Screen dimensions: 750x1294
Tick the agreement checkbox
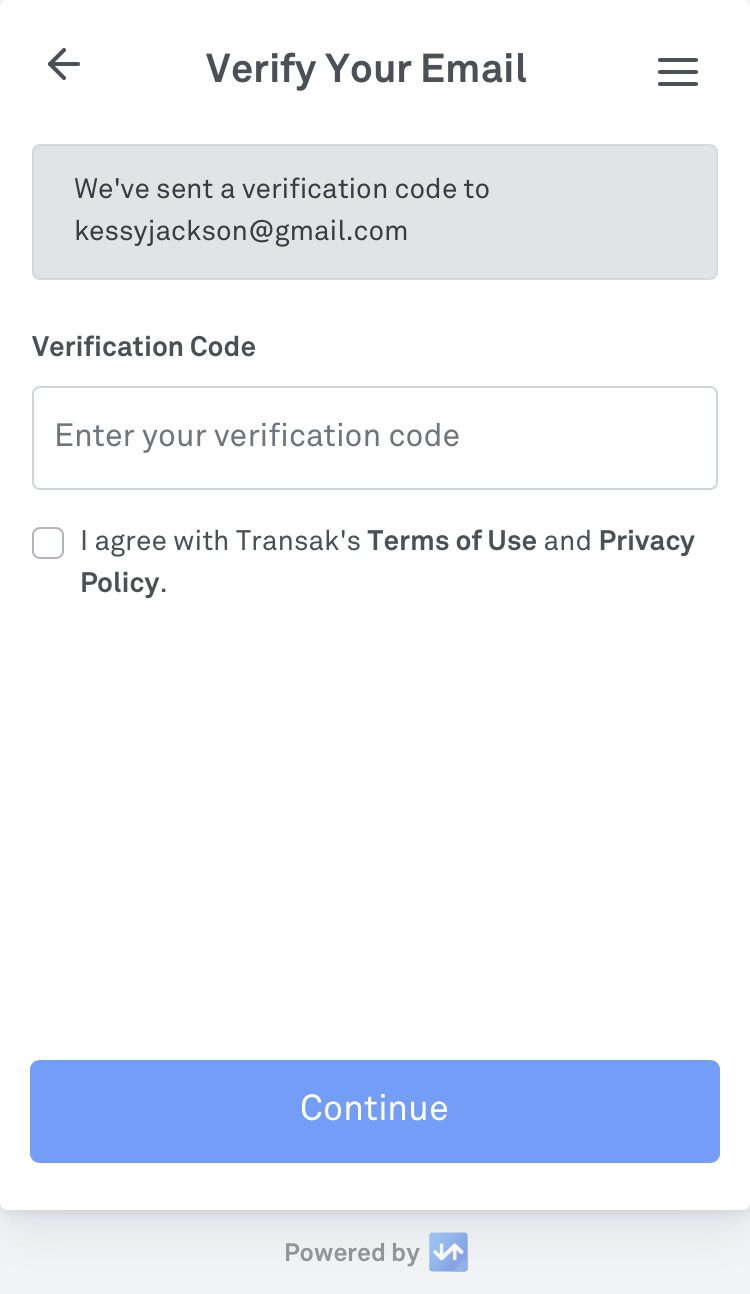coord(48,543)
